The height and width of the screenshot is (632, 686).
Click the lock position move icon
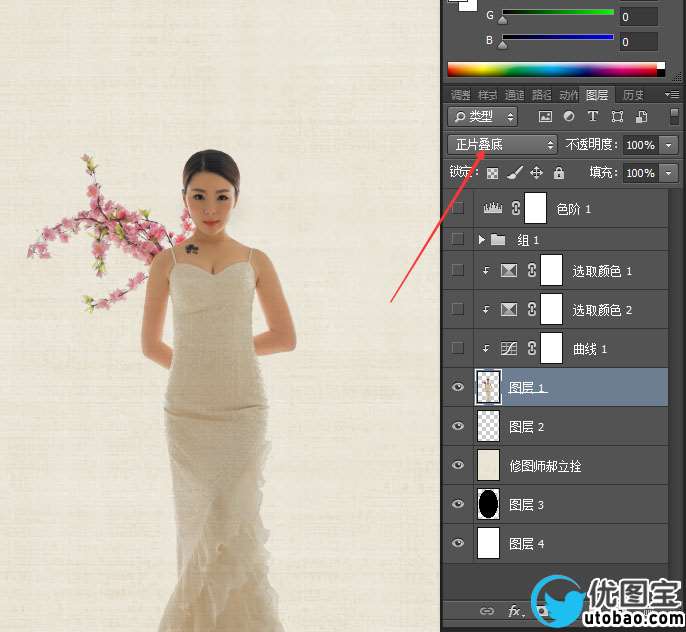[x=537, y=173]
